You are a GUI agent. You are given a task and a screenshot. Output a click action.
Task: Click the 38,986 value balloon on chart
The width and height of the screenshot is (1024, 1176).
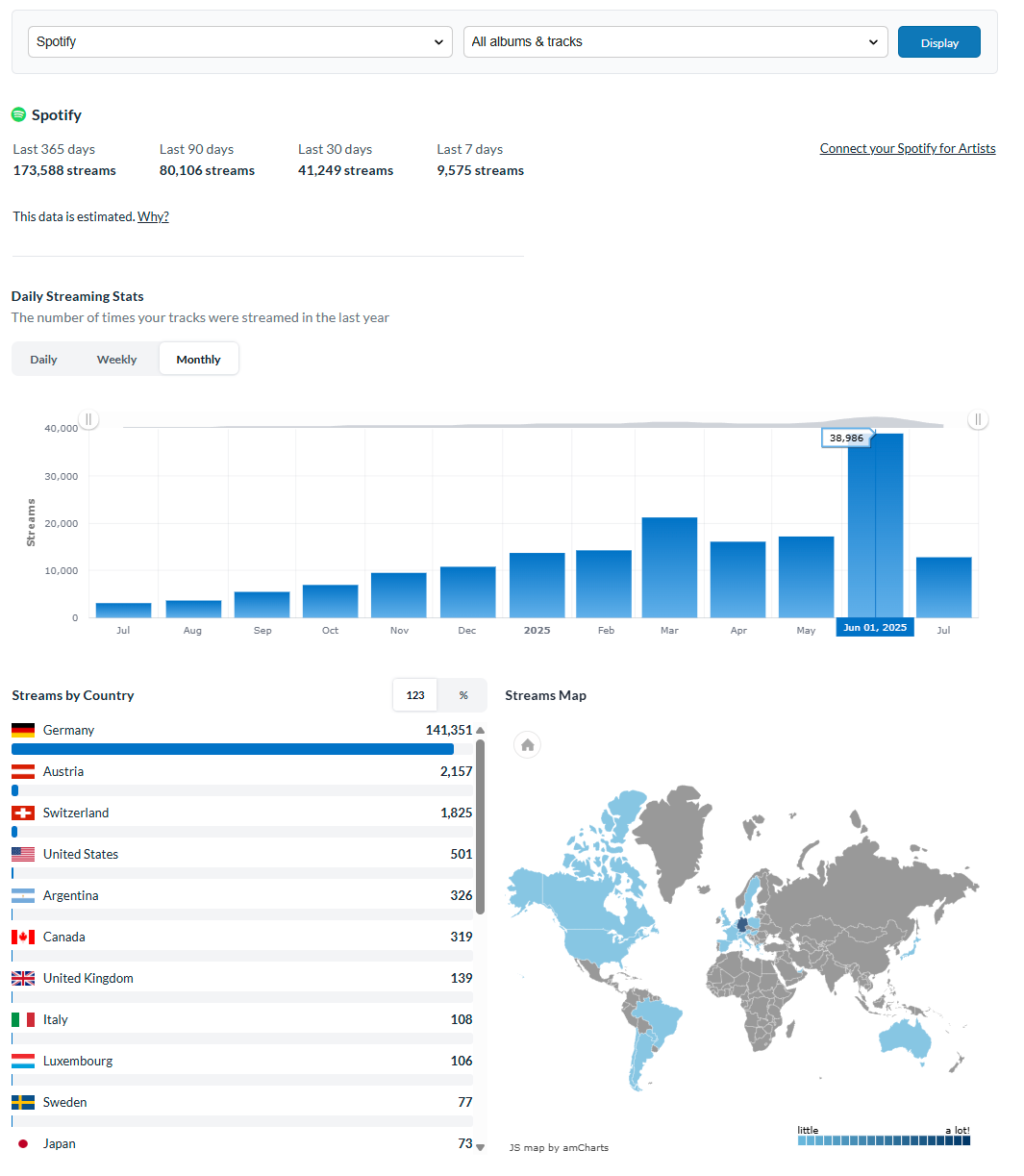pos(847,438)
